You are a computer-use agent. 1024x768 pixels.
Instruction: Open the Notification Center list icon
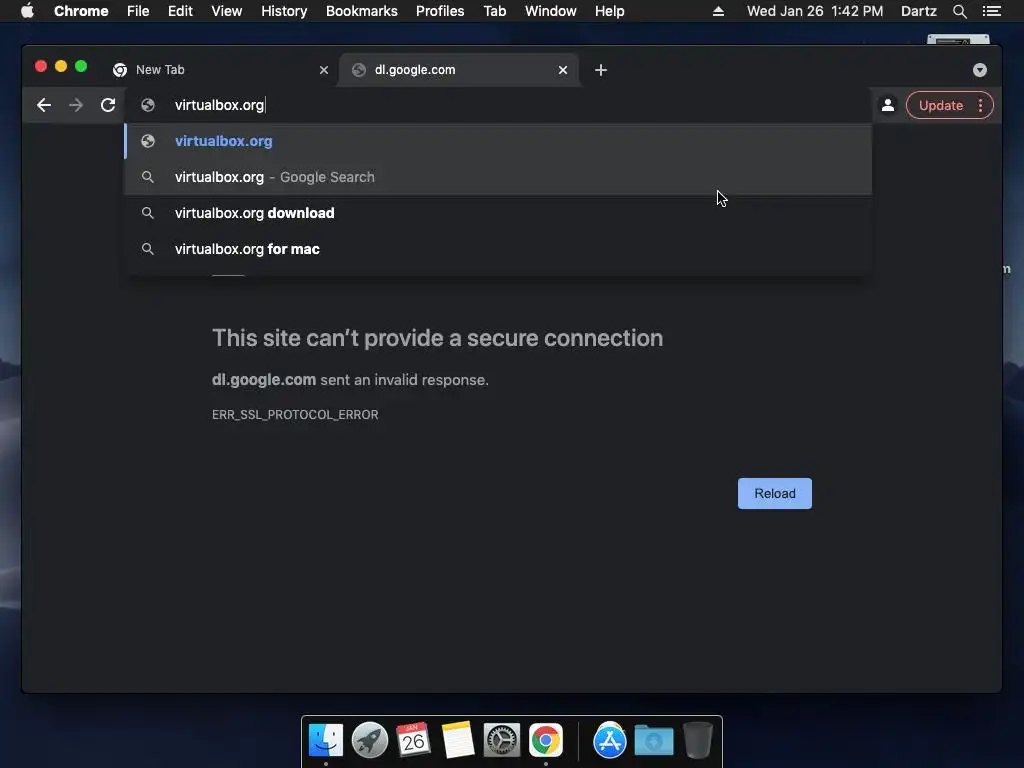[x=991, y=11]
